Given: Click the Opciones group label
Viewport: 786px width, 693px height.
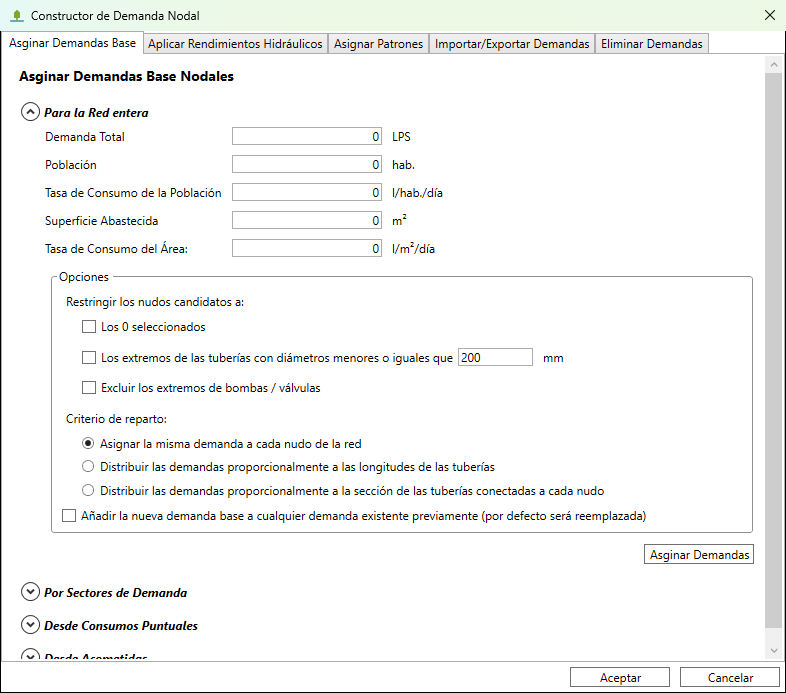Looking at the screenshot, I should tap(84, 277).
